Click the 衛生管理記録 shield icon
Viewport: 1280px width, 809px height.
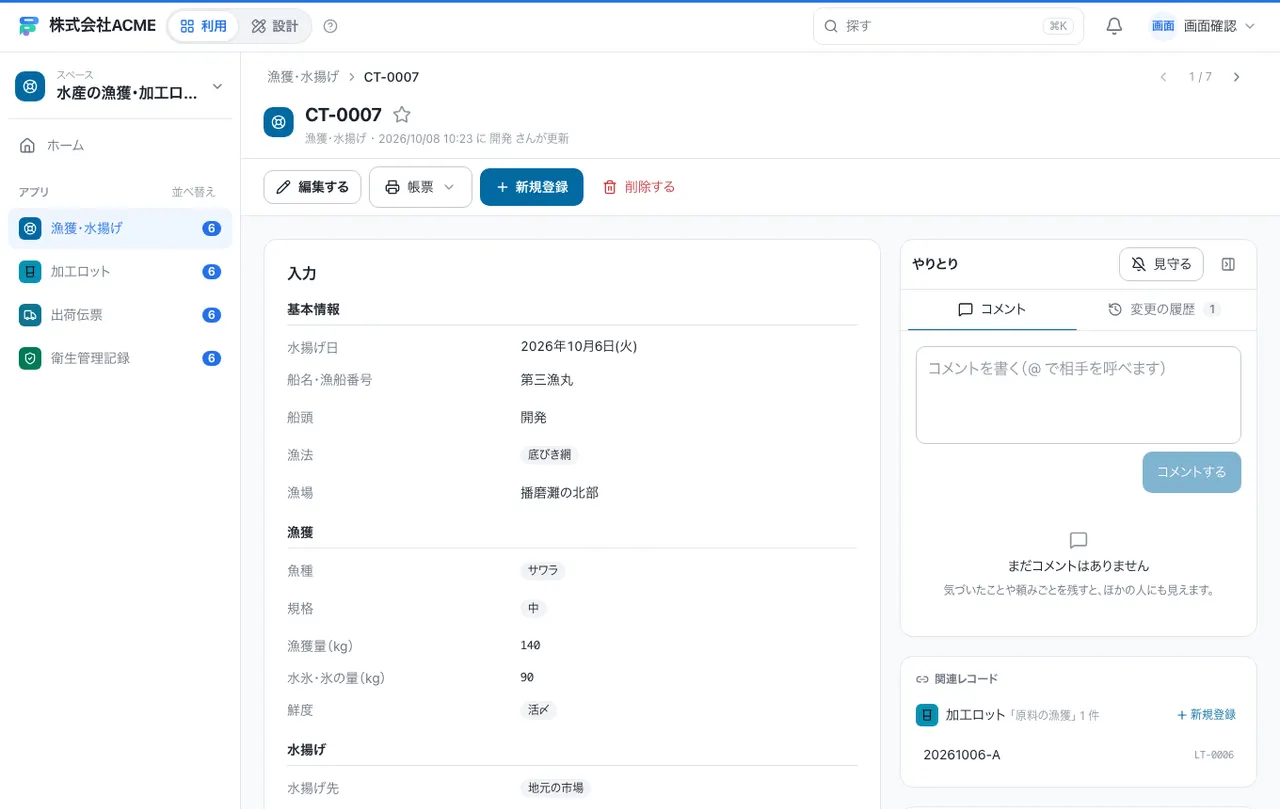(30, 358)
